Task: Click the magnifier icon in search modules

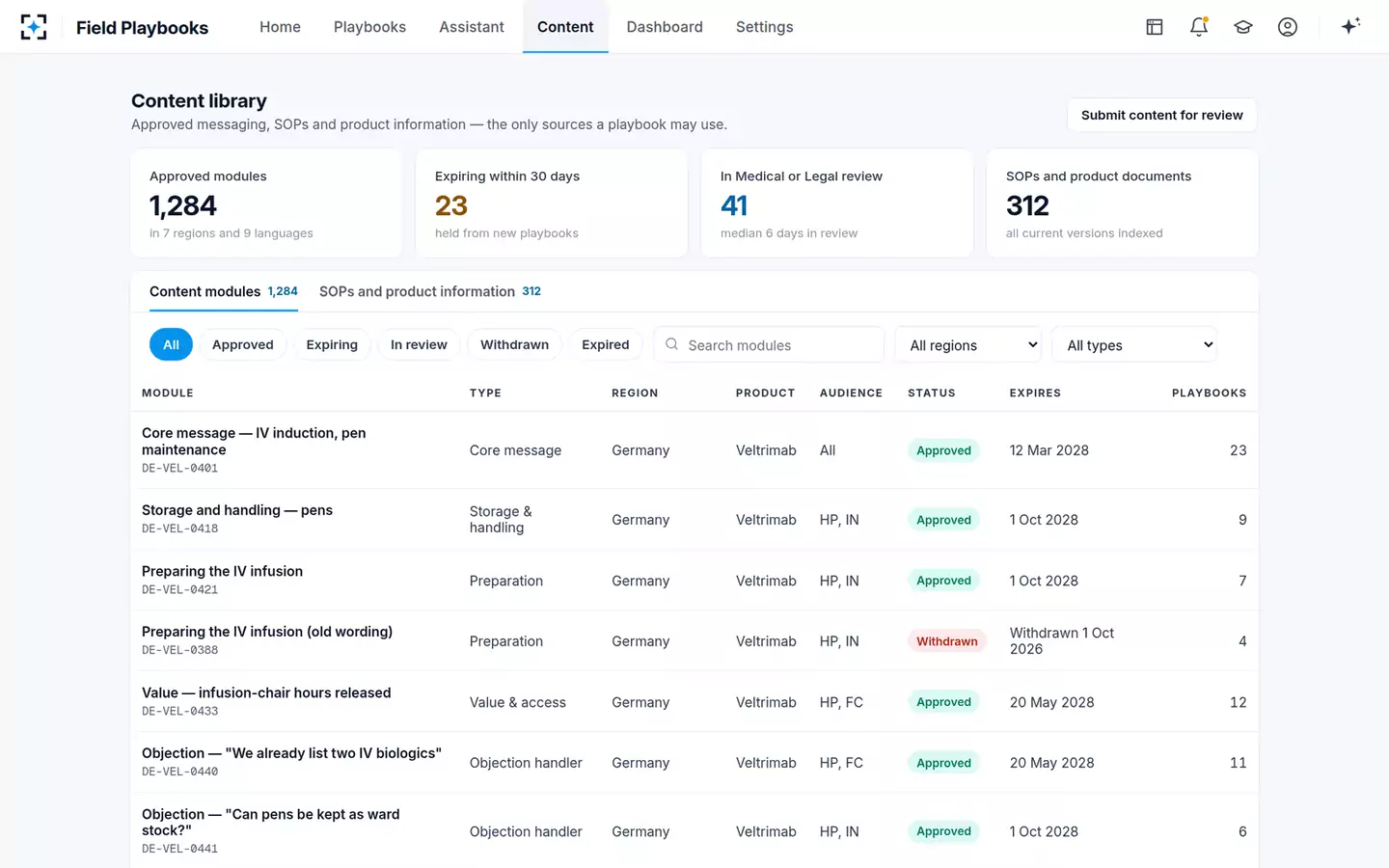Action: coord(671,344)
